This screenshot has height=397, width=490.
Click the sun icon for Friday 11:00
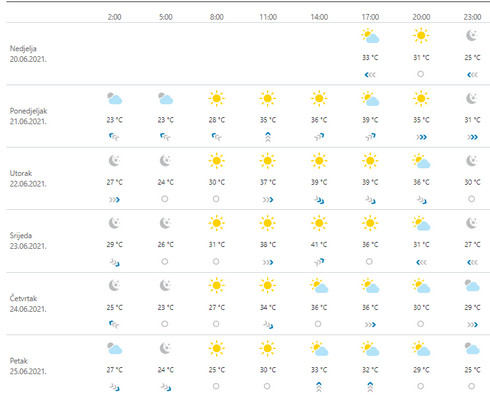pos(268,348)
